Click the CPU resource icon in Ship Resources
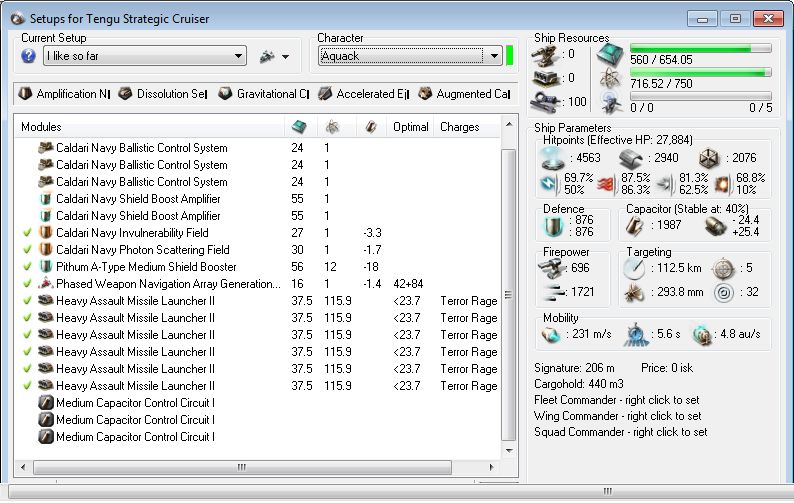This screenshot has height=503, width=794. tap(610, 54)
